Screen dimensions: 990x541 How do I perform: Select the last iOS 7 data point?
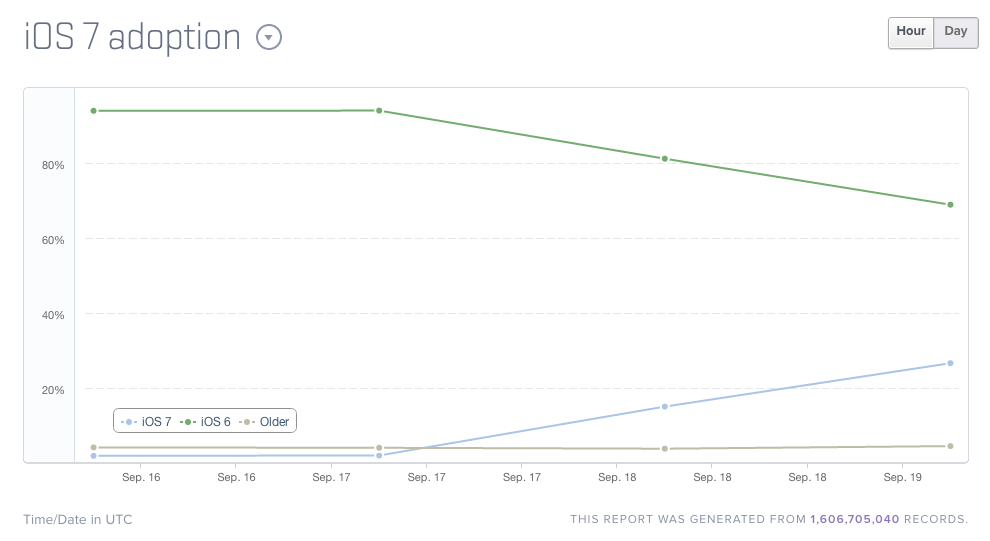950,363
